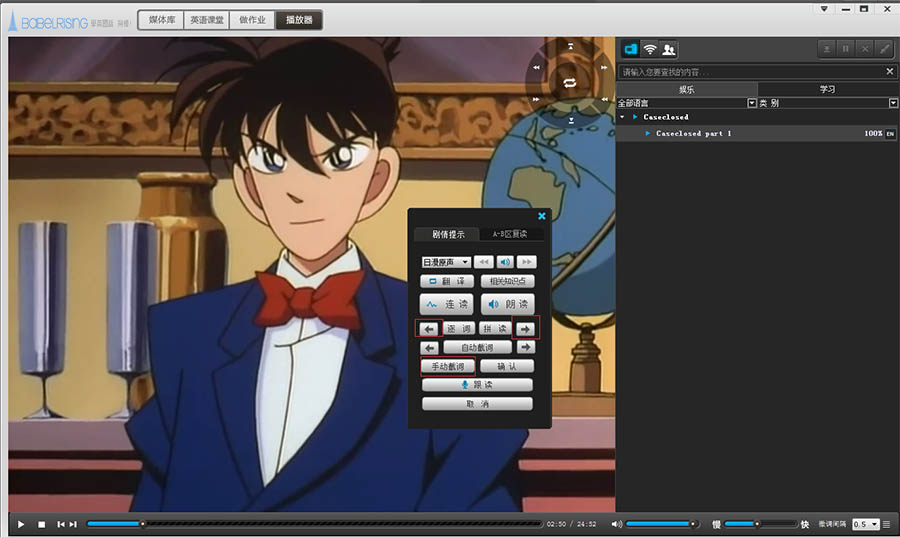
Task: Open 相关知识点 related knowledge button
Action: (507, 281)
